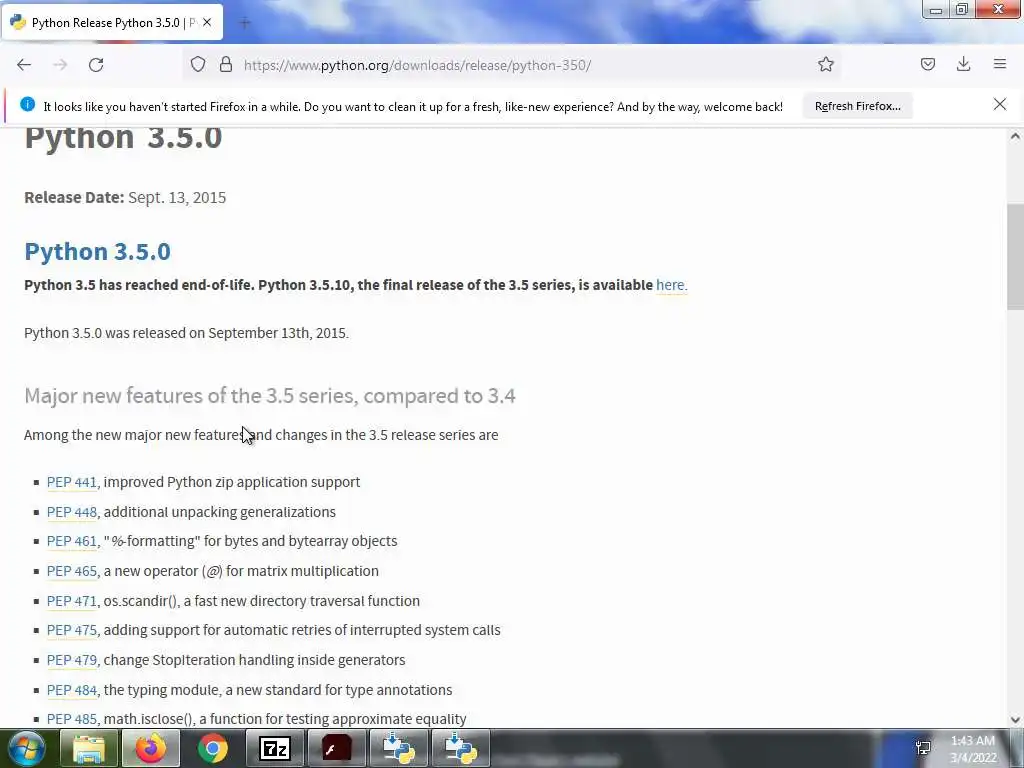This screenshot has width=1024, height=768.
Task: View site security padlock info
Action: pyautogui.click(x=226, y=64)
